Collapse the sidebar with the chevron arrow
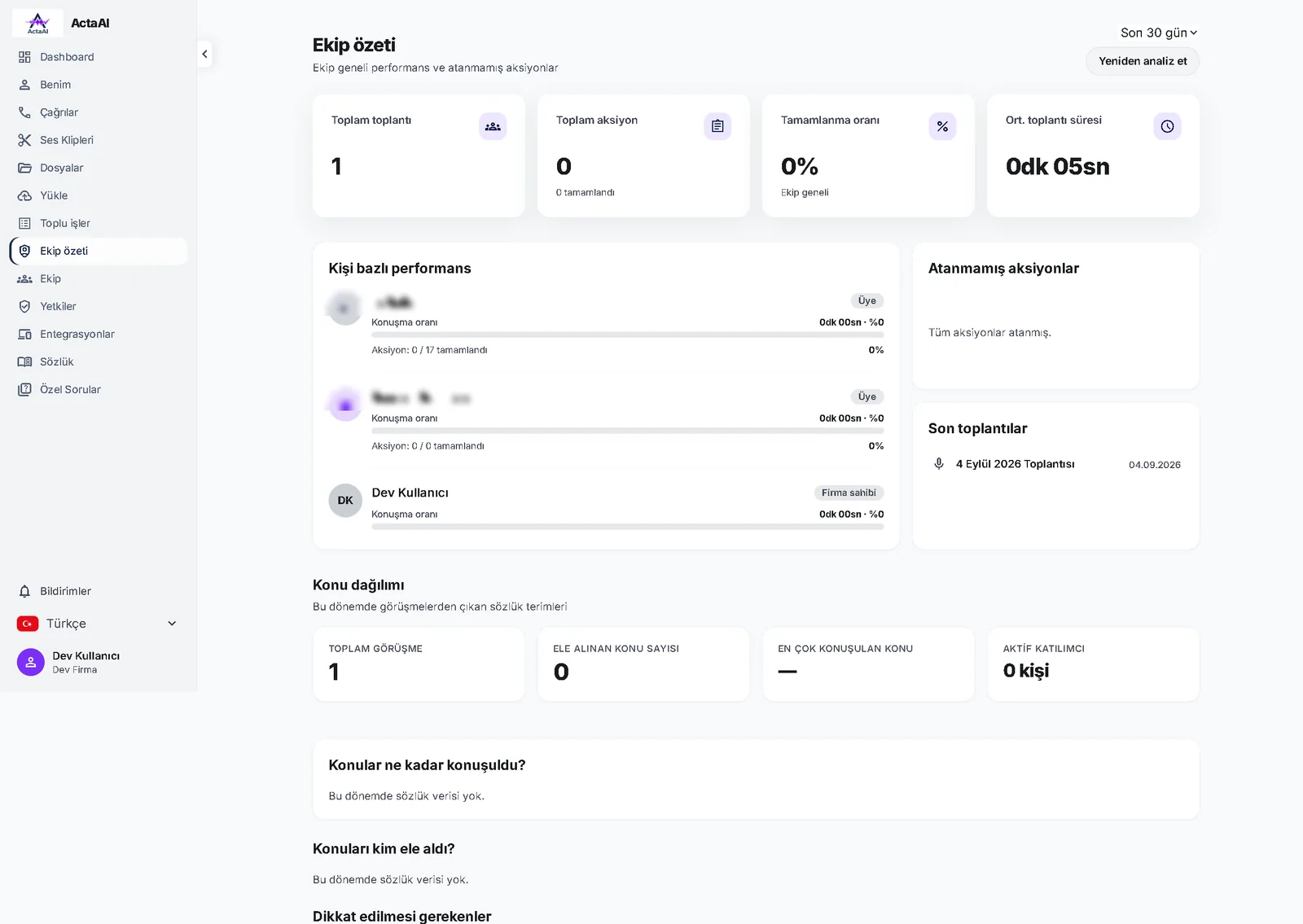This screenshot has height=924, width=1303. 204,54
